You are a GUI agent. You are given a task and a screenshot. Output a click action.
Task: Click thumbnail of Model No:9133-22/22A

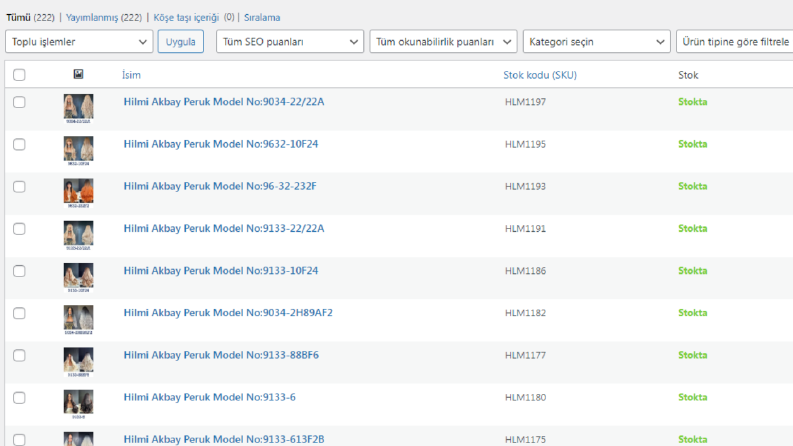point(78,235)
